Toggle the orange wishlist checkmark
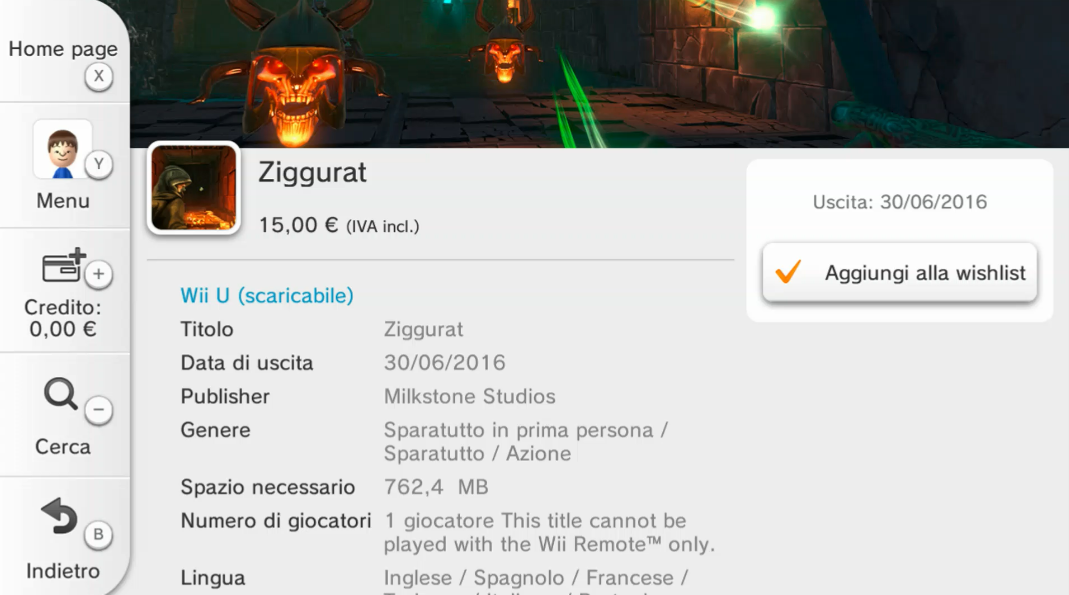Image resolution: width=1069 pixels, height=595 pixels. [788, 272]
